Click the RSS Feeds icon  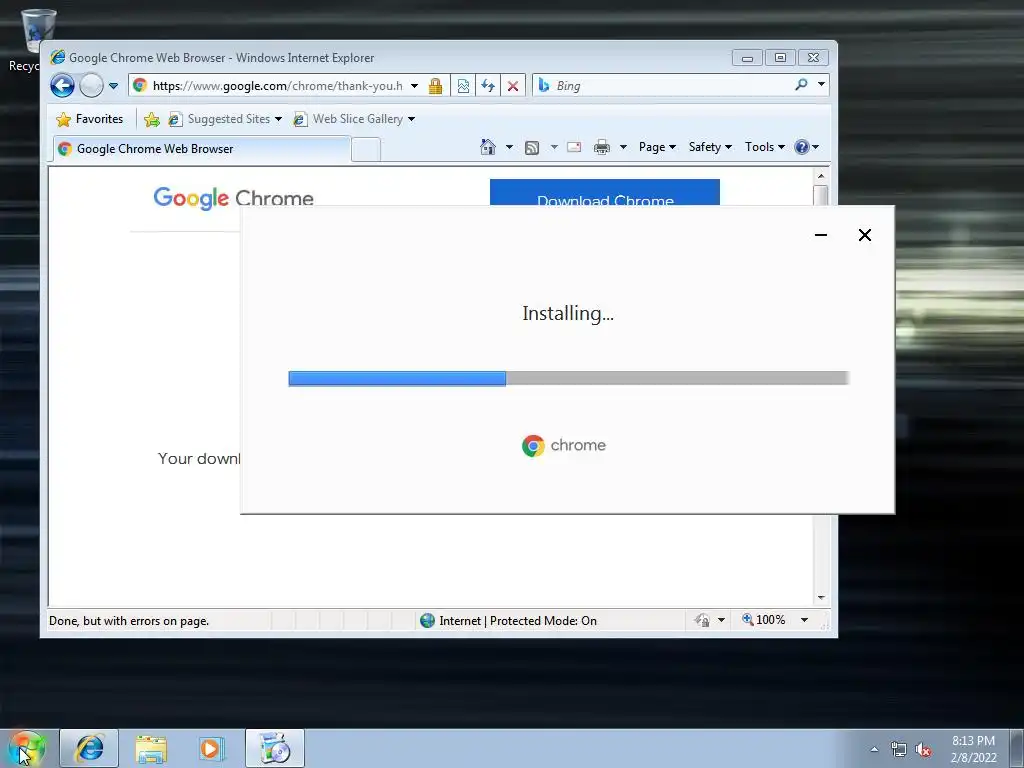tap(532, 148)
